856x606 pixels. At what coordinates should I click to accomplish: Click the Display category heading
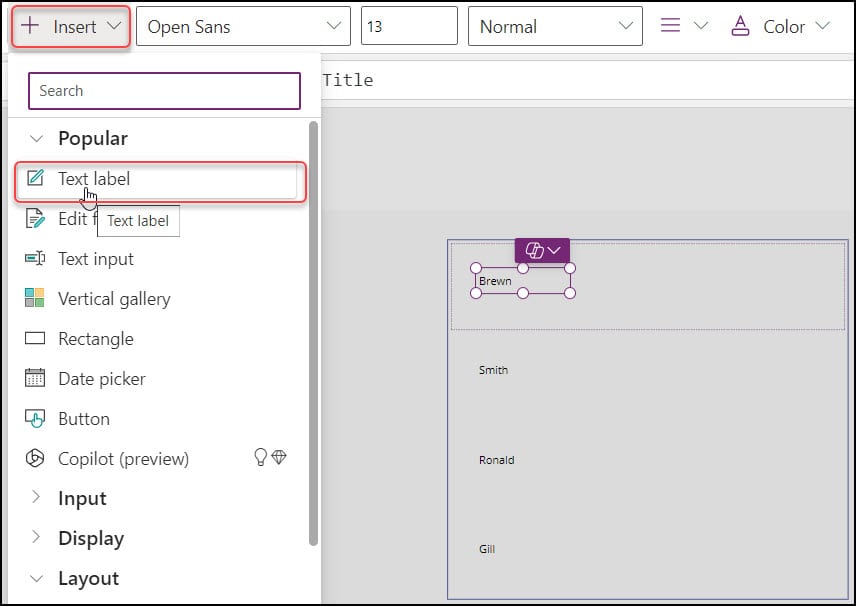pos(91,539)
